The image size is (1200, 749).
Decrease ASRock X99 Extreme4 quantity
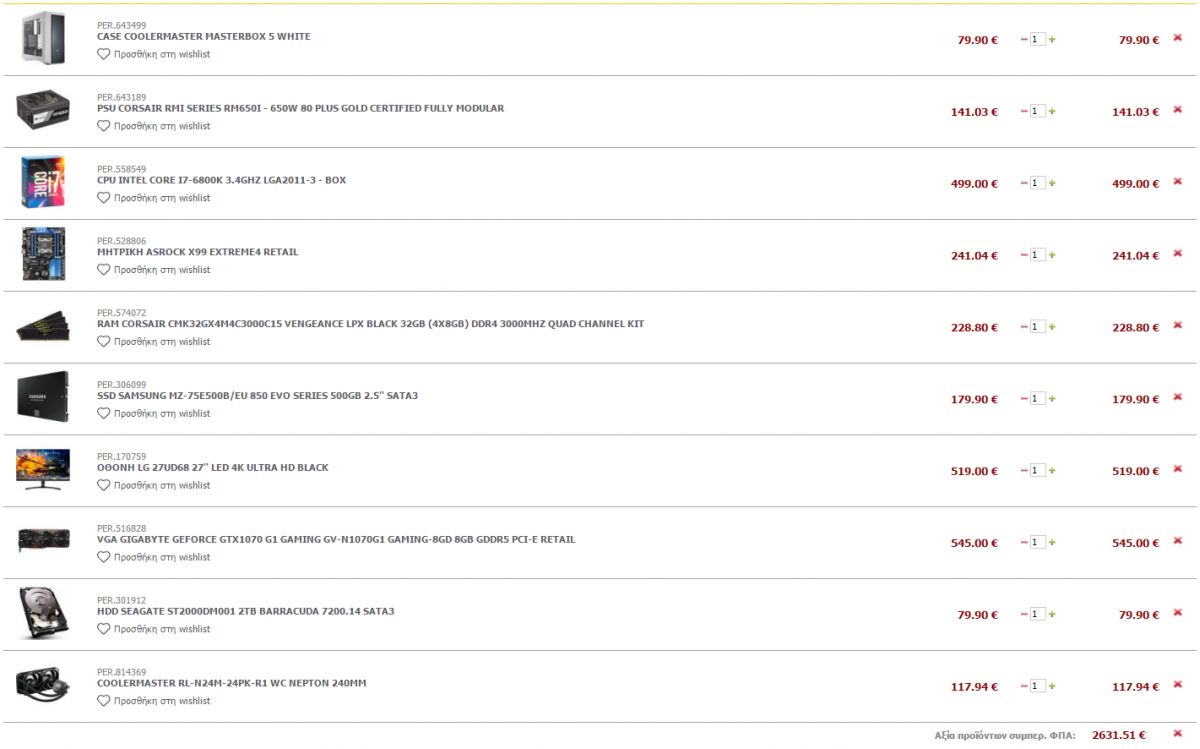tap(1024, 255)
